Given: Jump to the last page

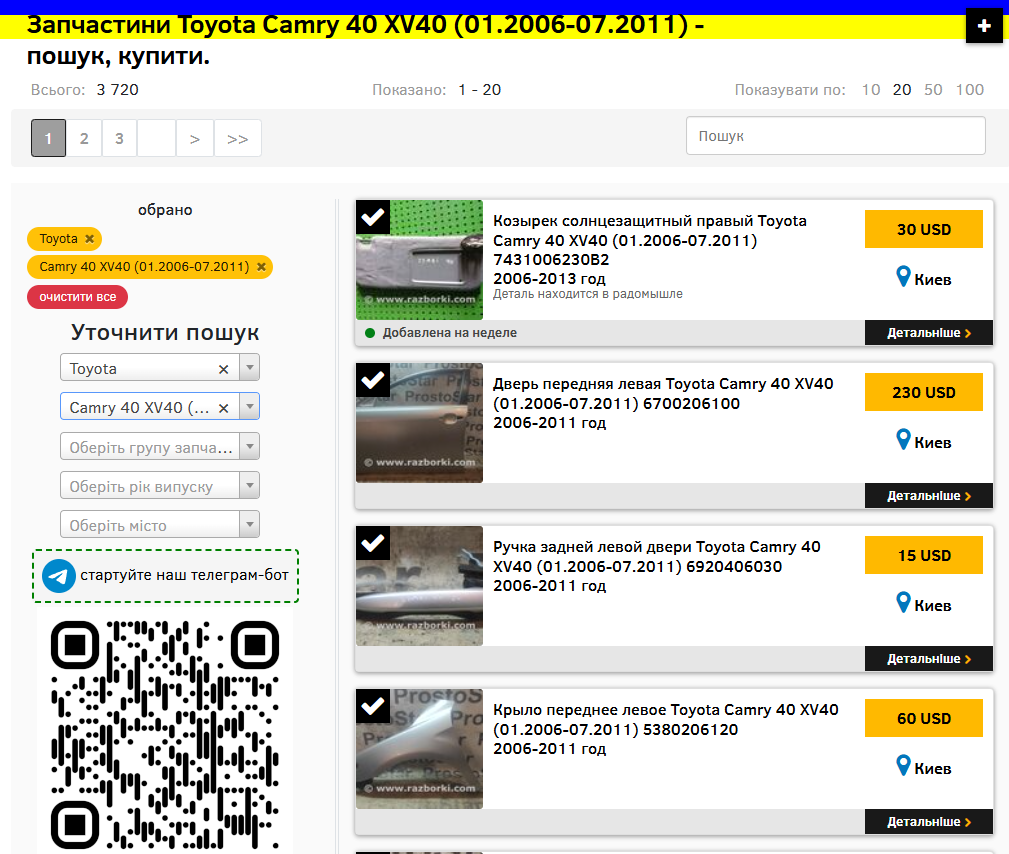Looking at the screenshot, I should pos(237,138).
